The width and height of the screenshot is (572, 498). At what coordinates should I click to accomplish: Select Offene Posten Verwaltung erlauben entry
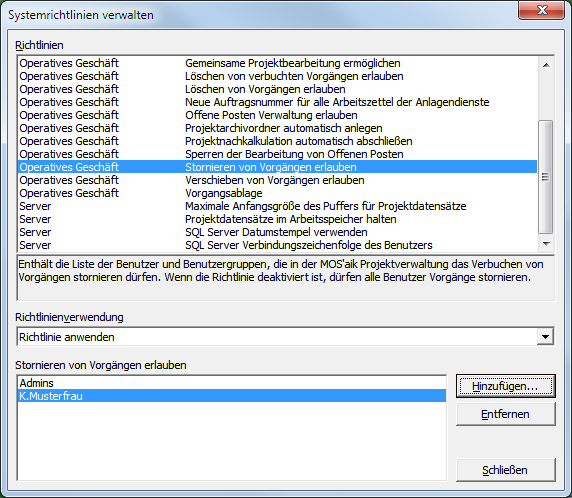click(x=277, y=115)
